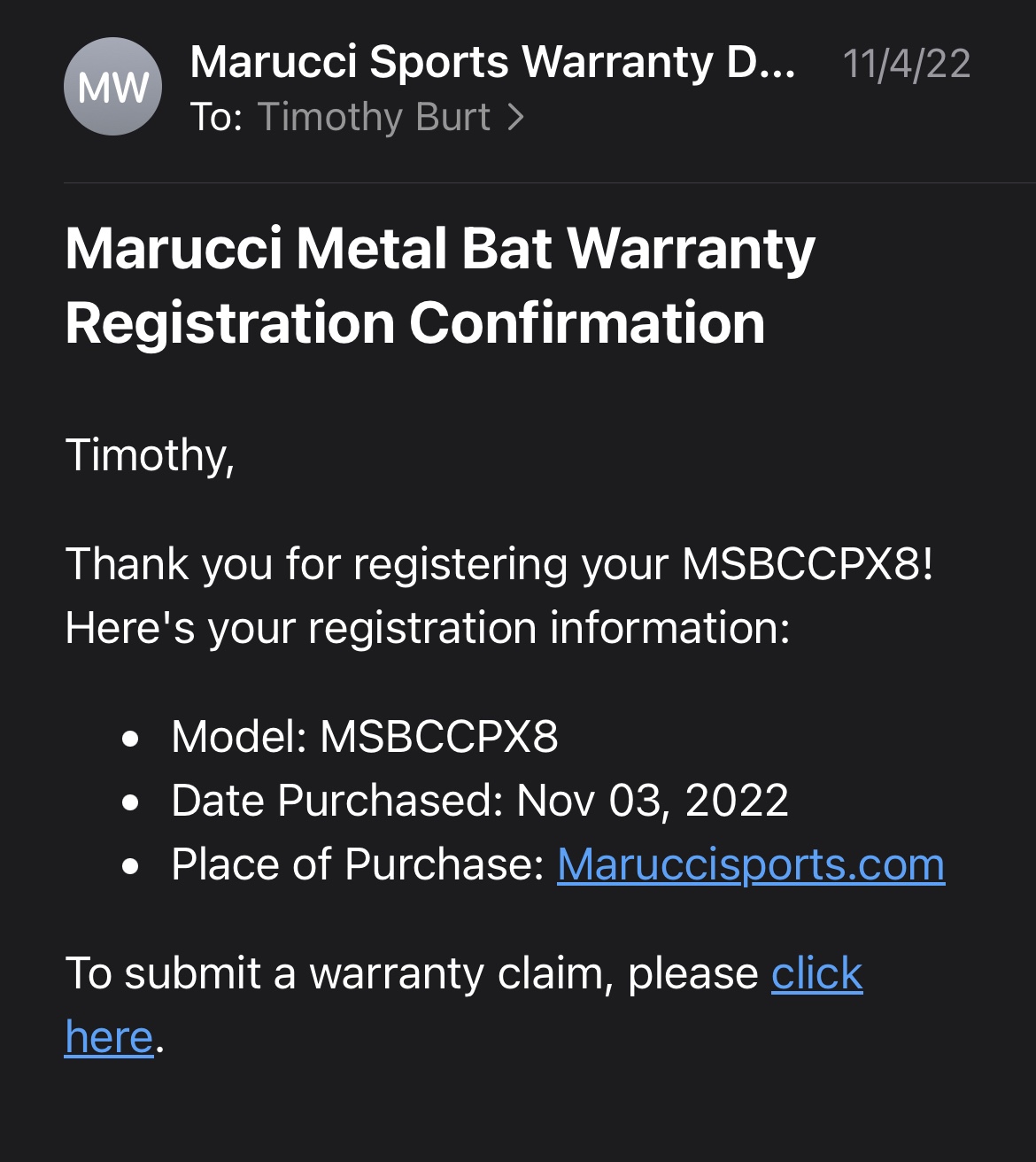The width and height of the screenshot is (1036, 1162).
Task: Tap the "Place of Purchase:" label
Action: coord(357,864)
